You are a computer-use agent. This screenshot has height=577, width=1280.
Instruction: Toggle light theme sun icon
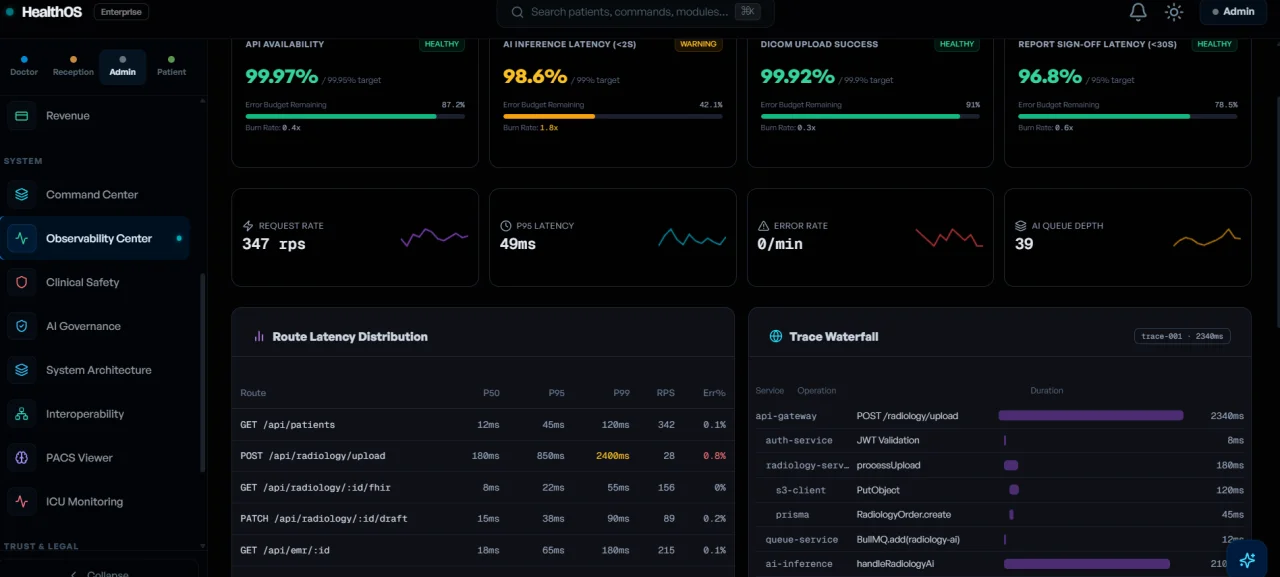[x=1174, y=12]
